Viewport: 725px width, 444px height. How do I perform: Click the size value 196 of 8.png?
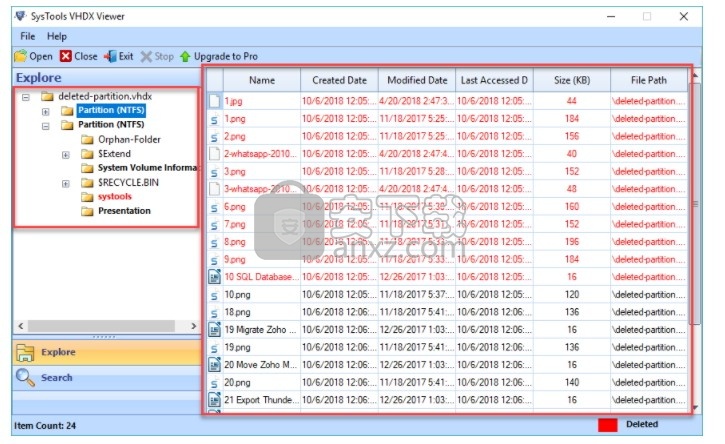571,242
